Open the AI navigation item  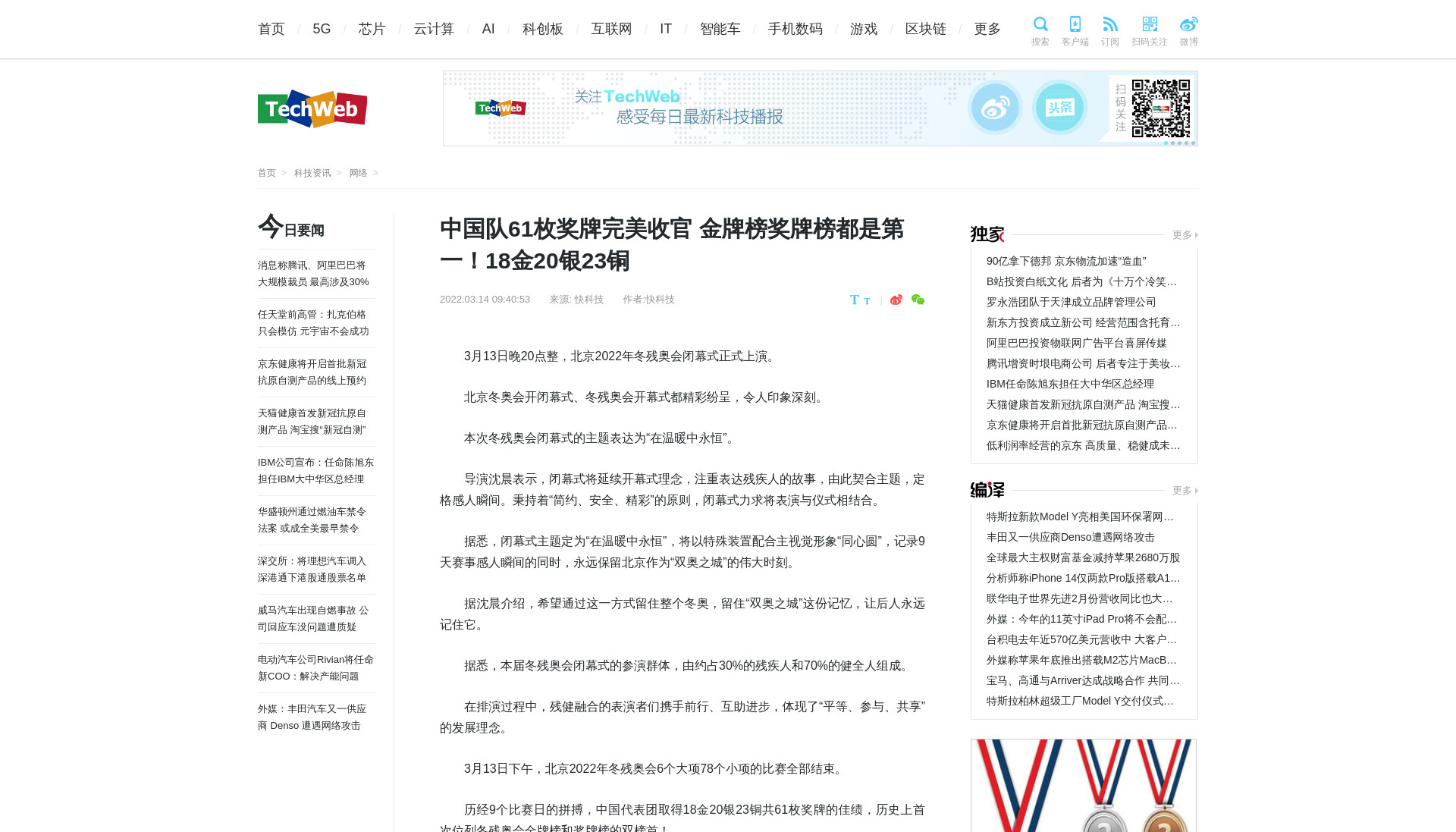tap(488, 29)
